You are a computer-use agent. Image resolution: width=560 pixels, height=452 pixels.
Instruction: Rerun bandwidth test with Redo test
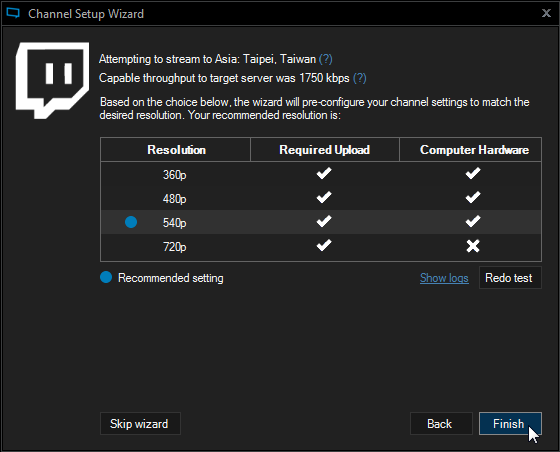click(x=510, y=277)
